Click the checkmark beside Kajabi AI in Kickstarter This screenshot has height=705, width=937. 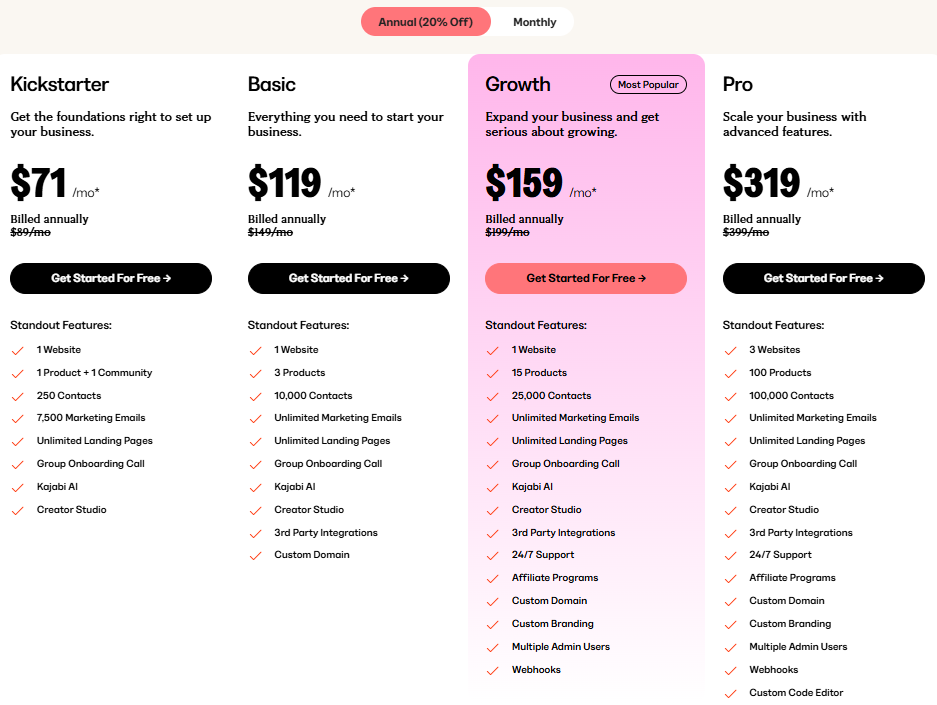pyautogui.click(x=17, y=487)
